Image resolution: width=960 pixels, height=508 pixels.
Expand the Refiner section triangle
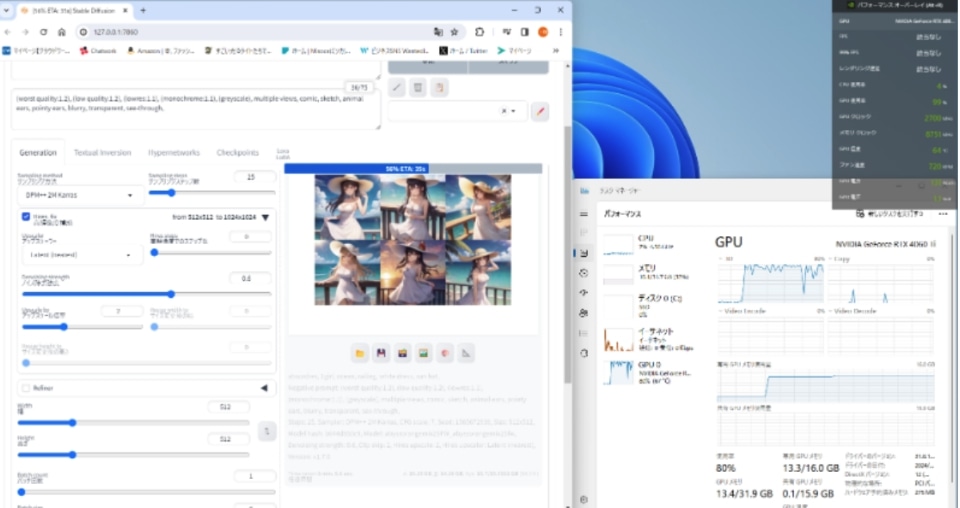[x=264, y=388]
